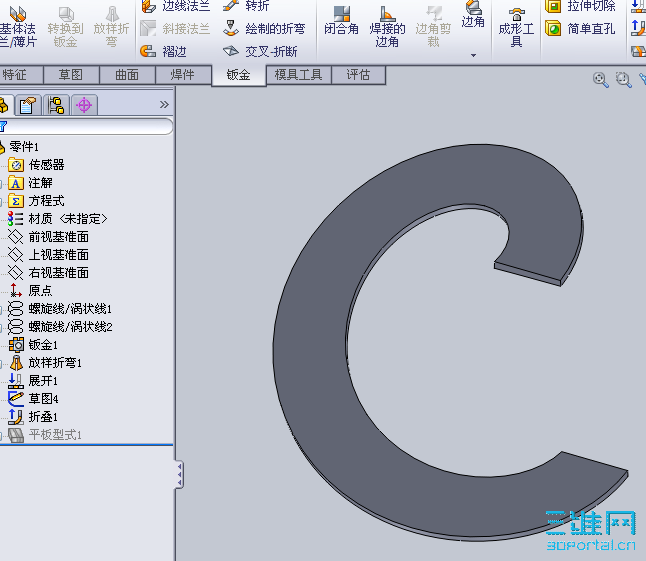Select the 传感器 (Sensors) folder

tap(36, 165)
